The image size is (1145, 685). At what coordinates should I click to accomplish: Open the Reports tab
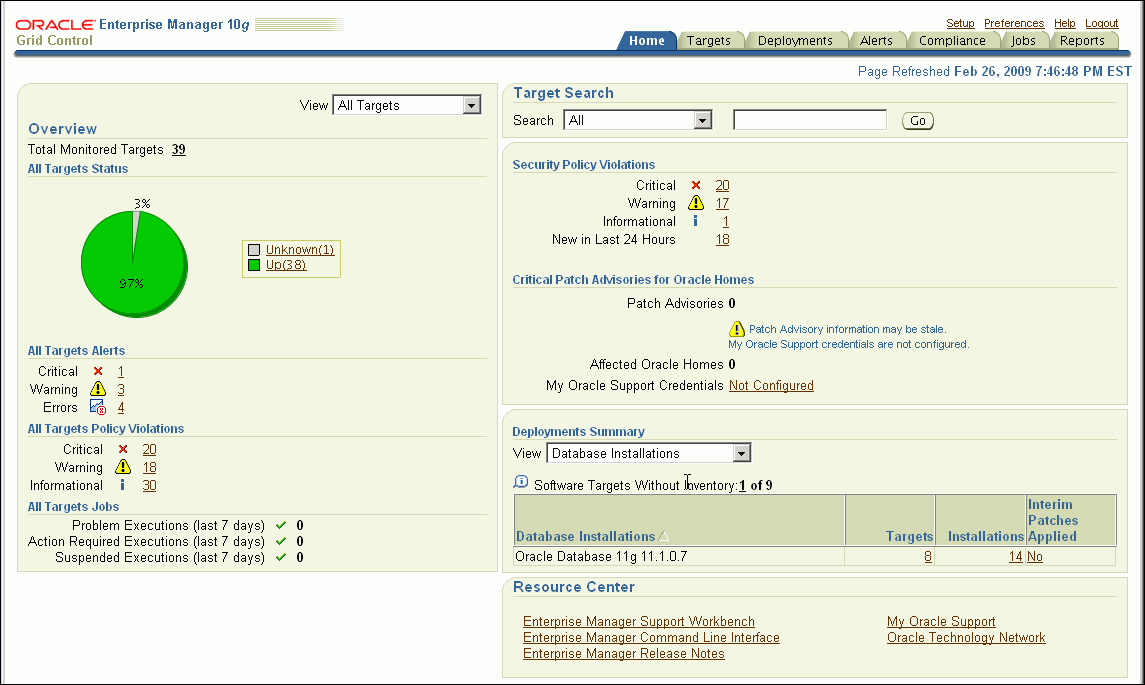pos(1082,40)
